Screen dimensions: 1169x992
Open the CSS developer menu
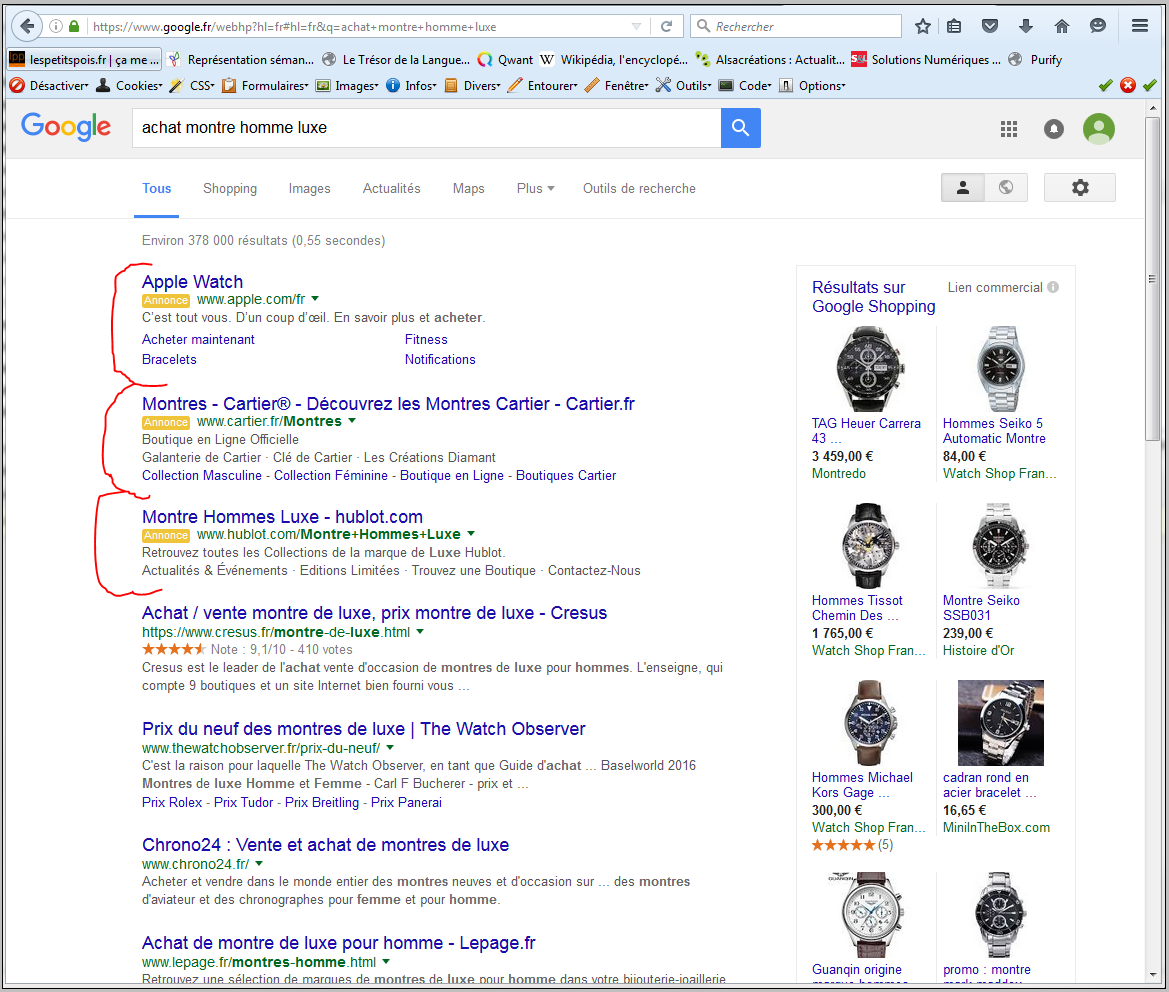(192, 86)
